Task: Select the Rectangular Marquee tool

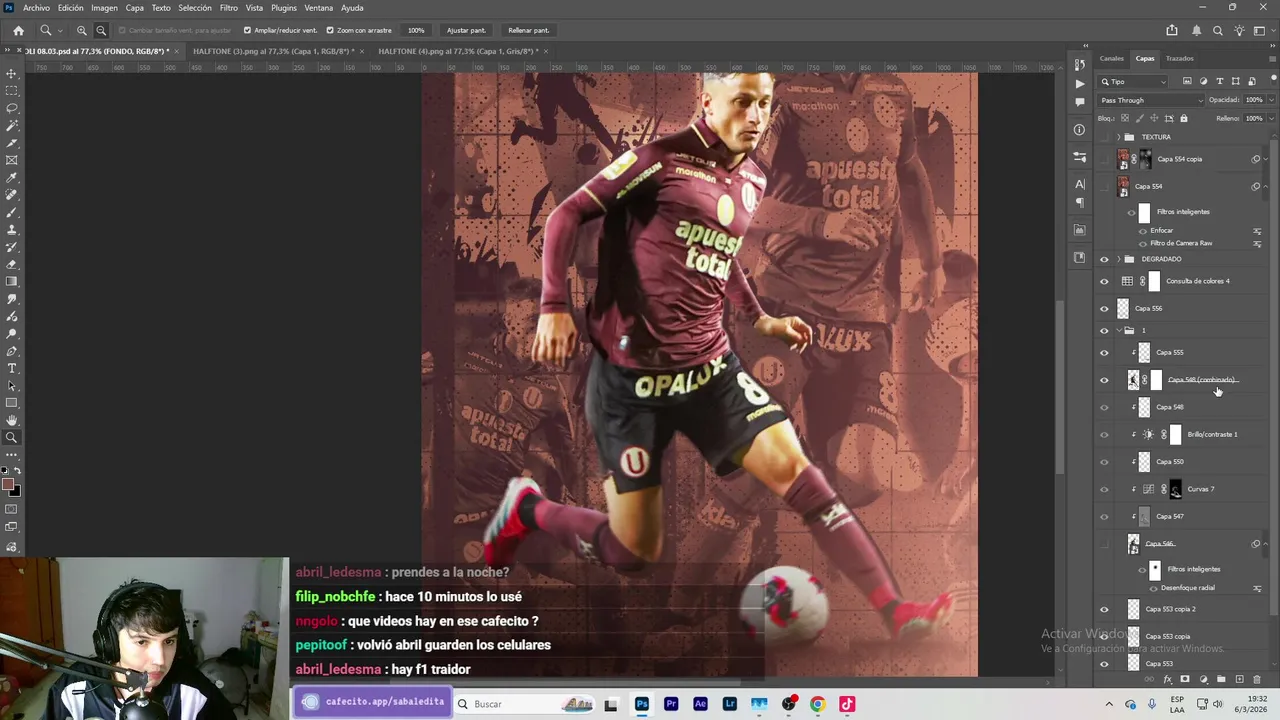Action: 12,91
